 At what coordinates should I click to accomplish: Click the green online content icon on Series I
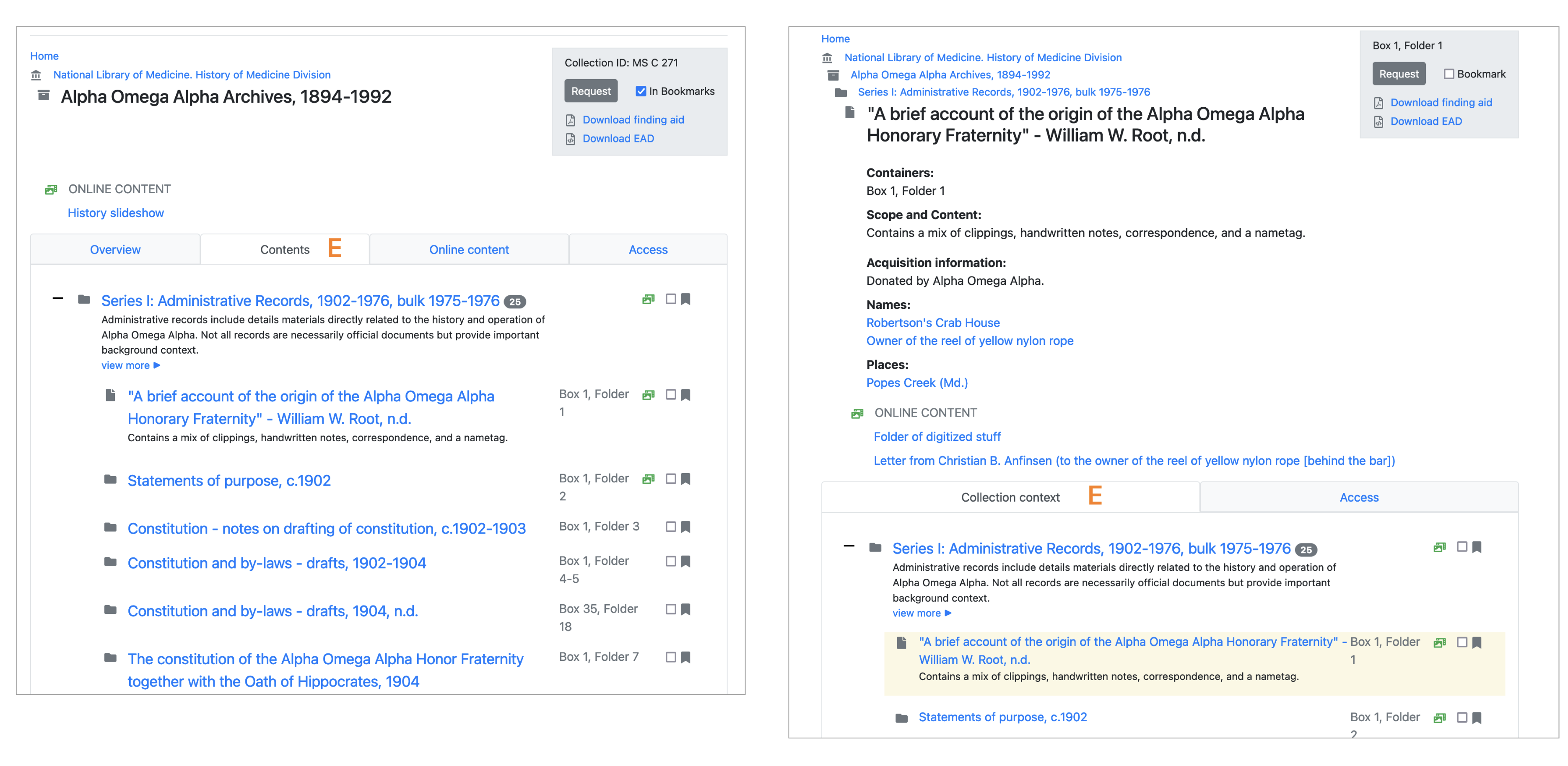(648, 299)
